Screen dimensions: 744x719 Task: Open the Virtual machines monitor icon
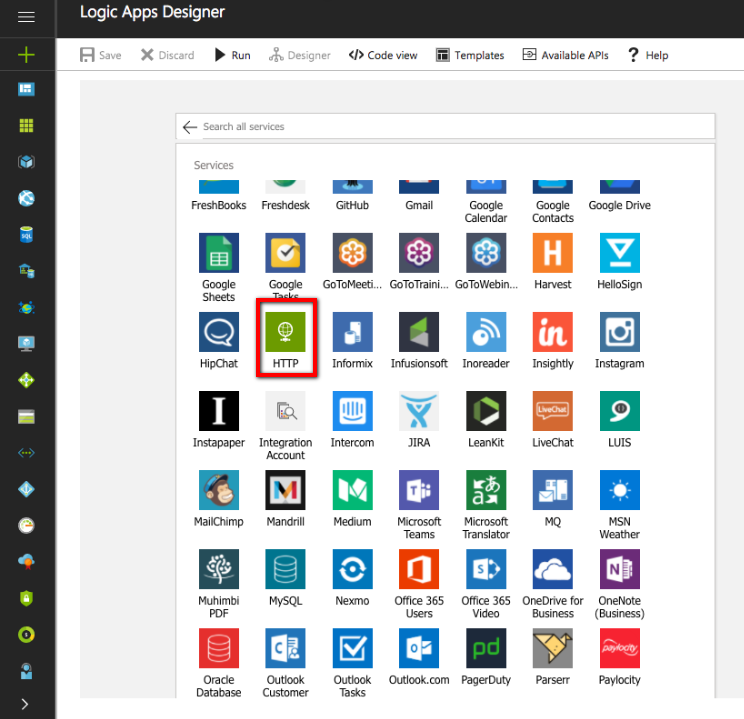(26, 343)
